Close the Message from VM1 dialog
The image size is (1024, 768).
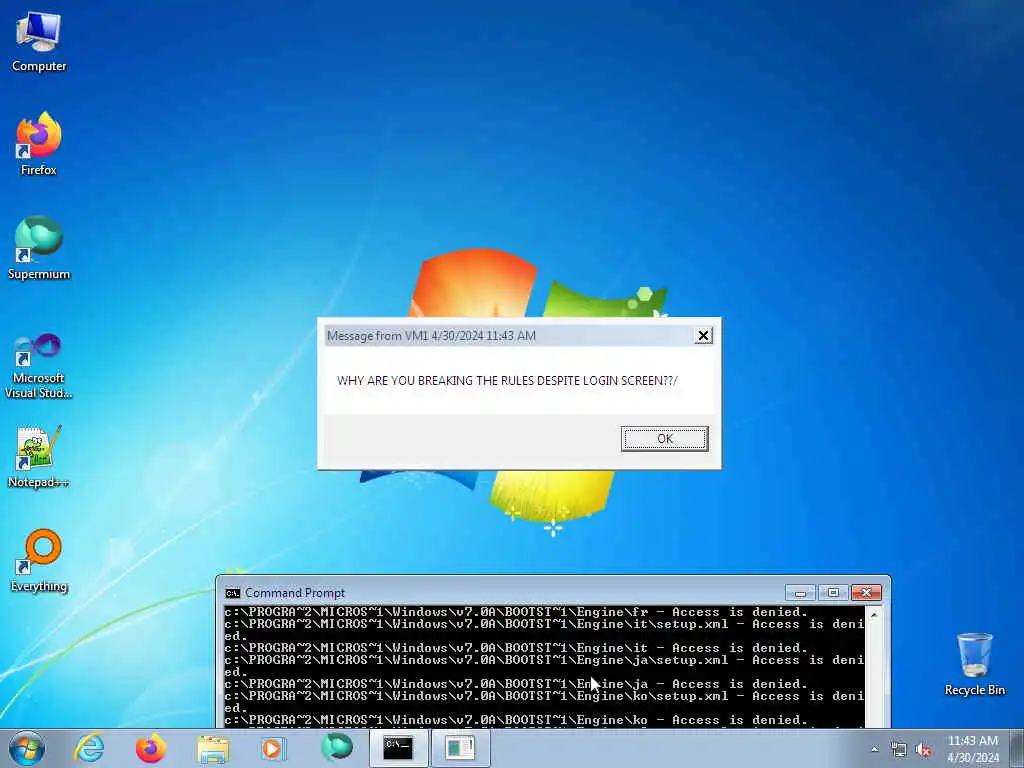[703, 336]
